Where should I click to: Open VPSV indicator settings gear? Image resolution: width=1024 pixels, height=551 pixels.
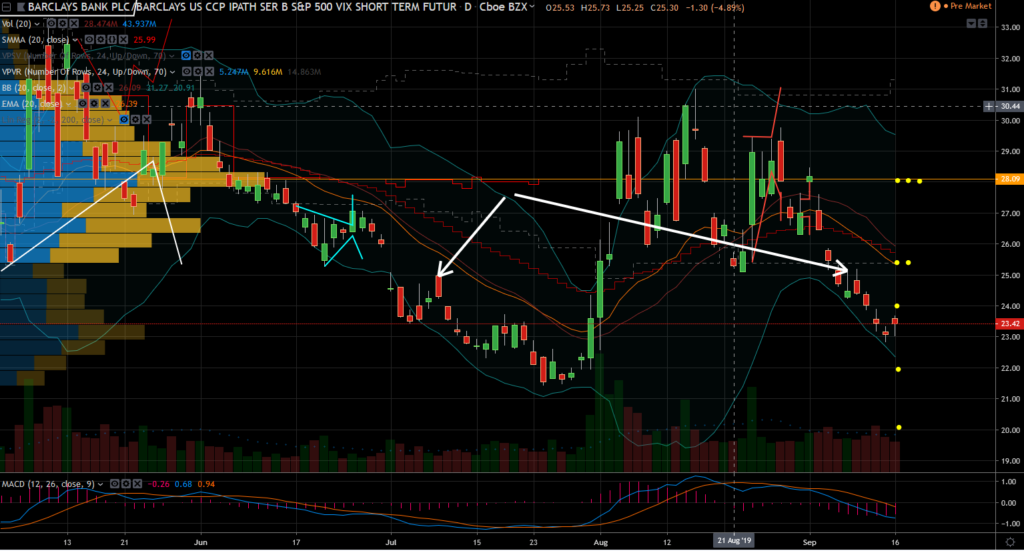[x=197, y=55]
